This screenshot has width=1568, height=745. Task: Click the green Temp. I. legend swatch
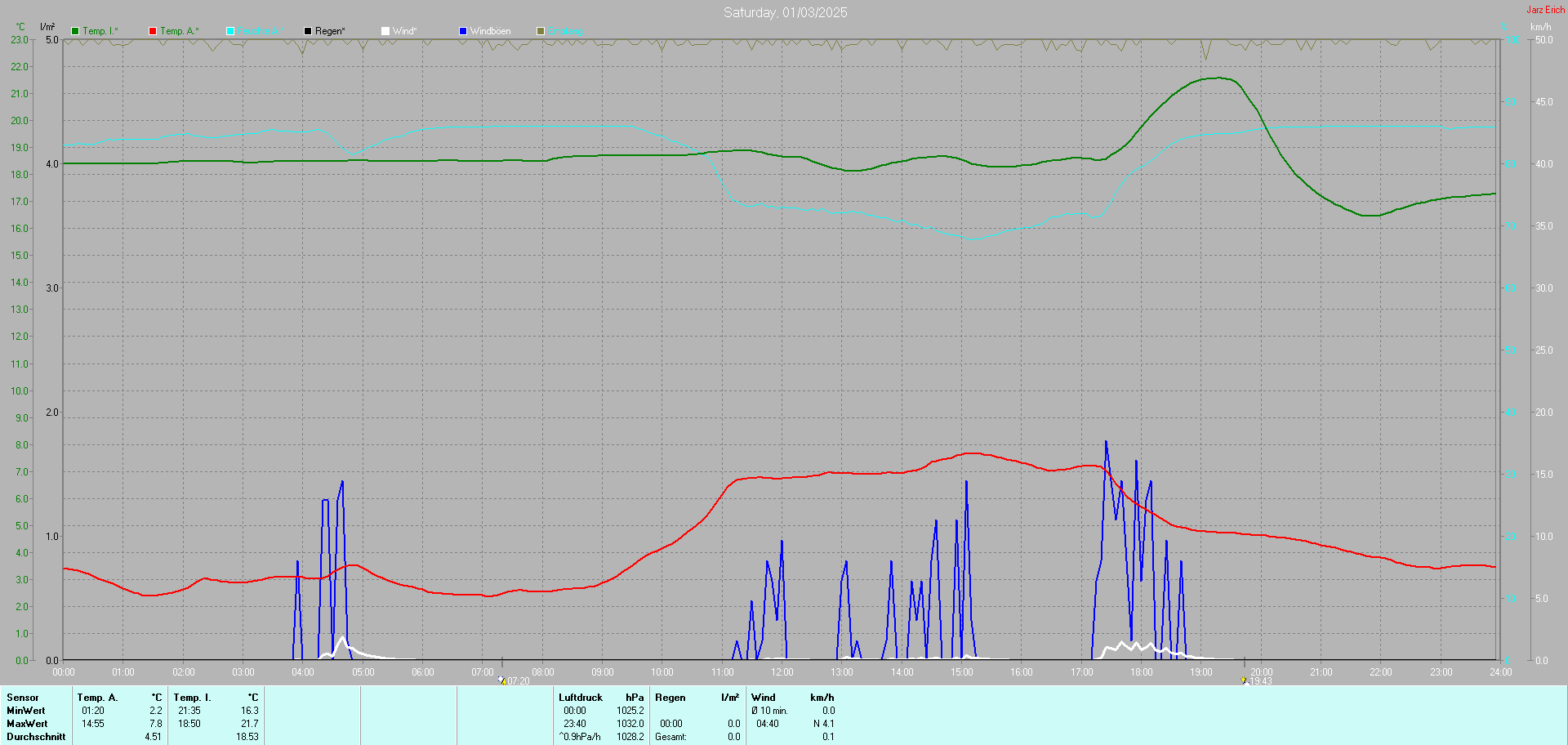[x=75, y=31]
